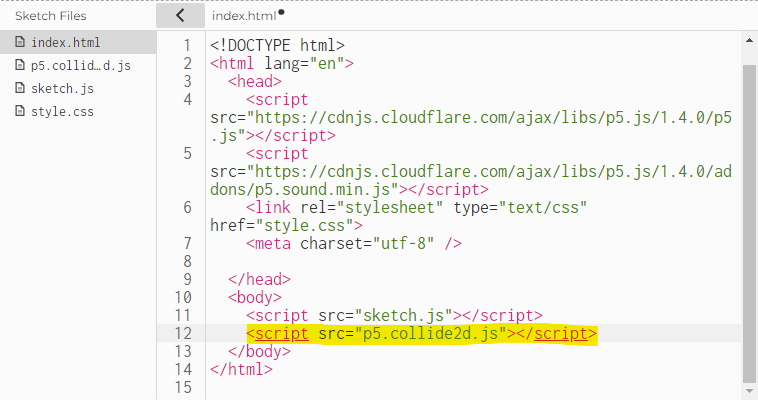Click the vertical scrollbar thumb of the editor
The width and height of the screenshot is (758, 400).
749,223
